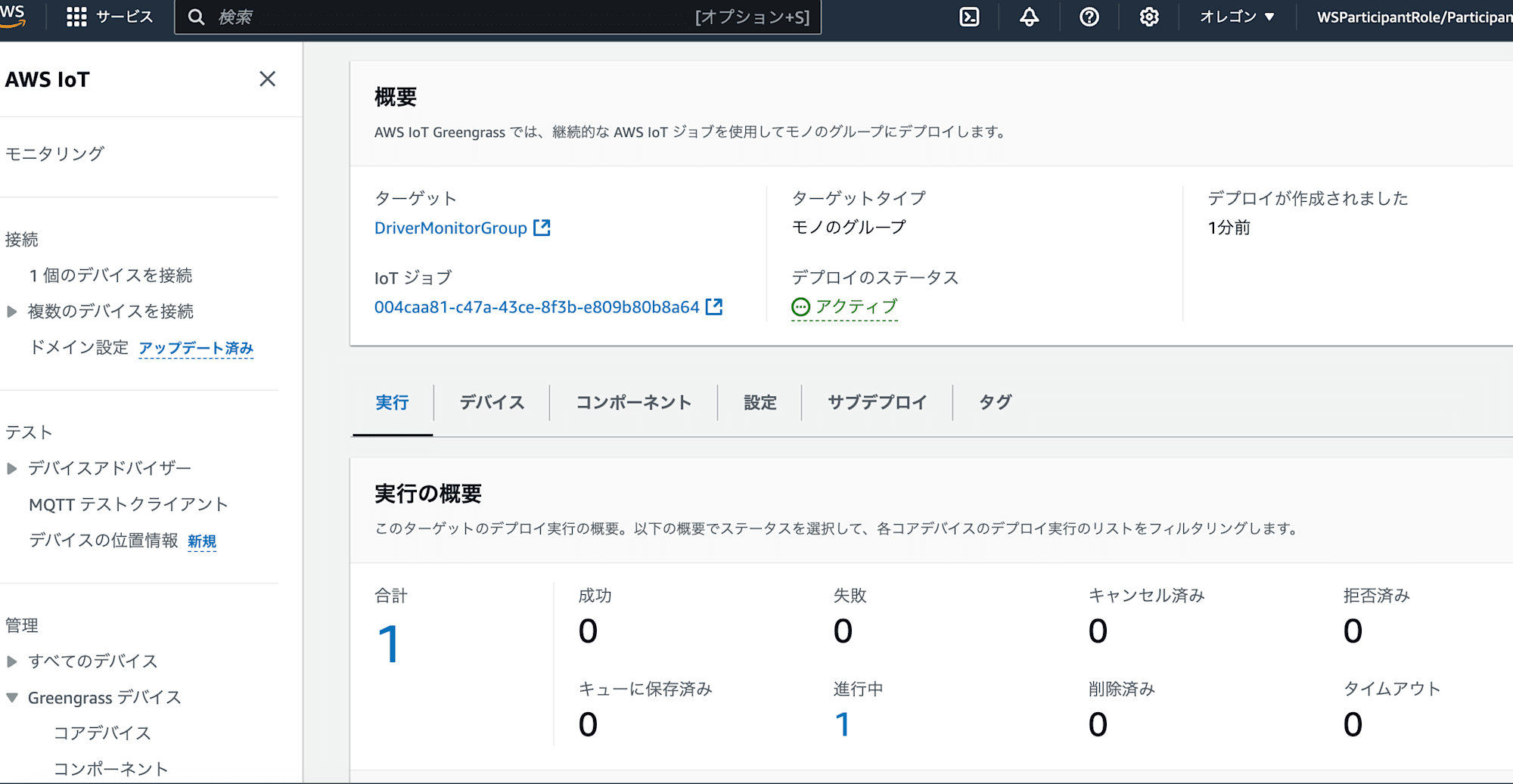Click the キューに保存済み count value
Viewport: 1513px width, 784px height.
click(x=589, y=725)
